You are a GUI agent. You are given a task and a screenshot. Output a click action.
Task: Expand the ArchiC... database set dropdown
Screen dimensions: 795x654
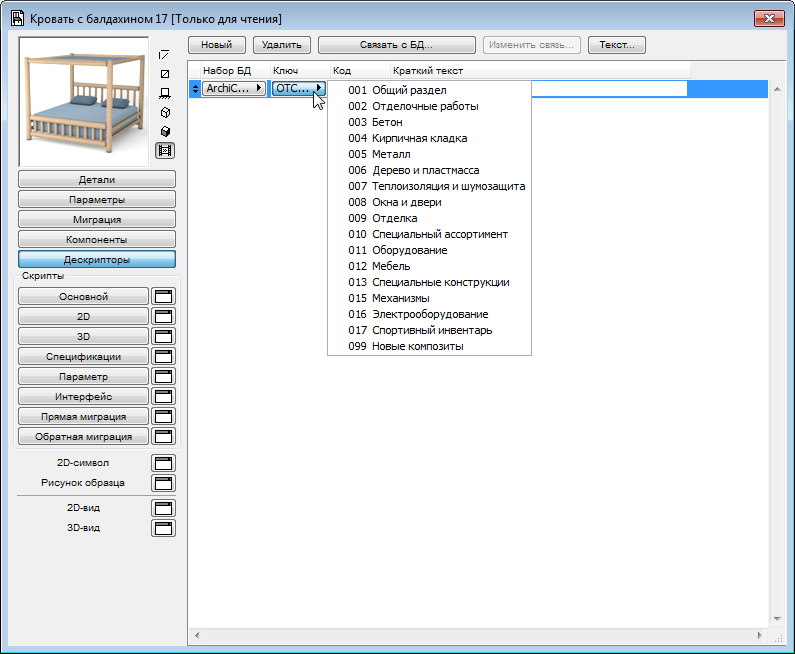click(x=234, y=88)
